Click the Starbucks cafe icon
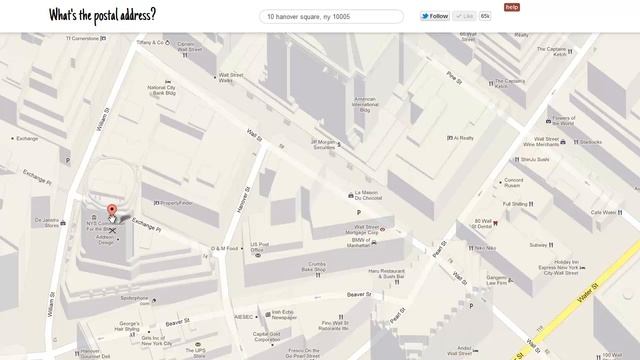The image size is (640, 360). tap(576, 142)
